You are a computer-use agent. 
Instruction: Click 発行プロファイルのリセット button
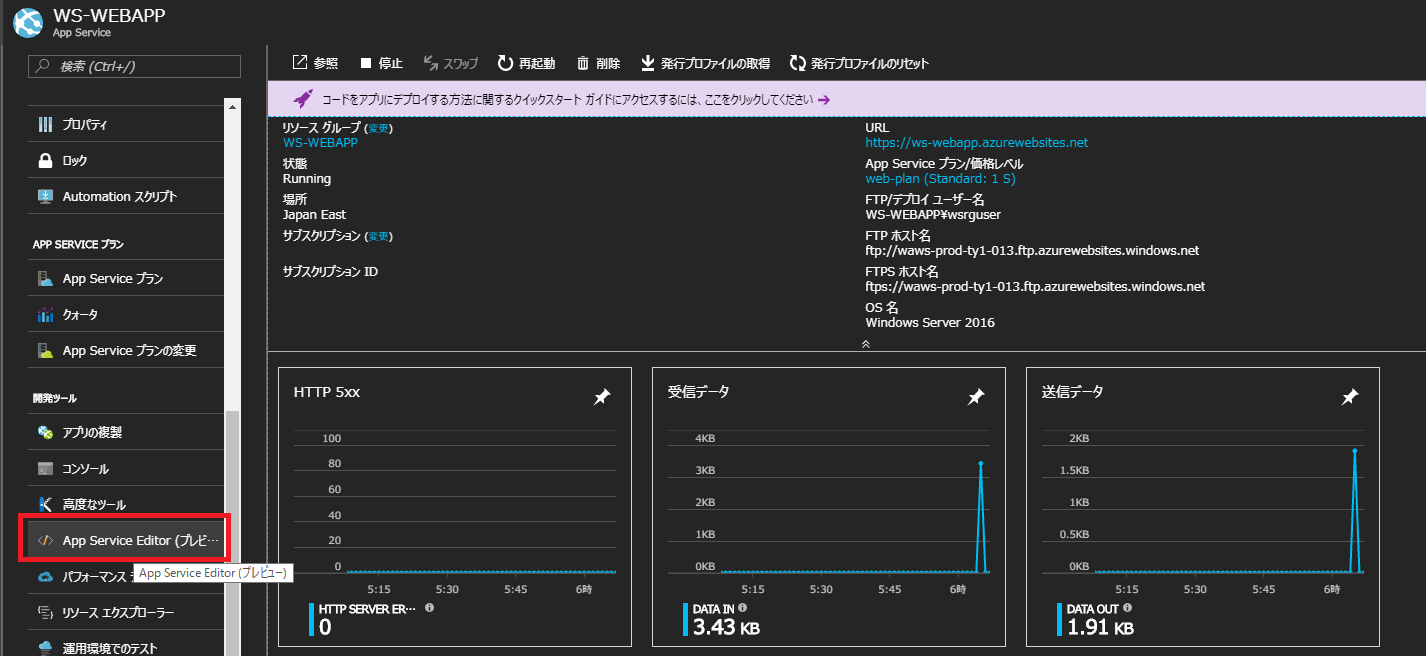click(859, 63)
